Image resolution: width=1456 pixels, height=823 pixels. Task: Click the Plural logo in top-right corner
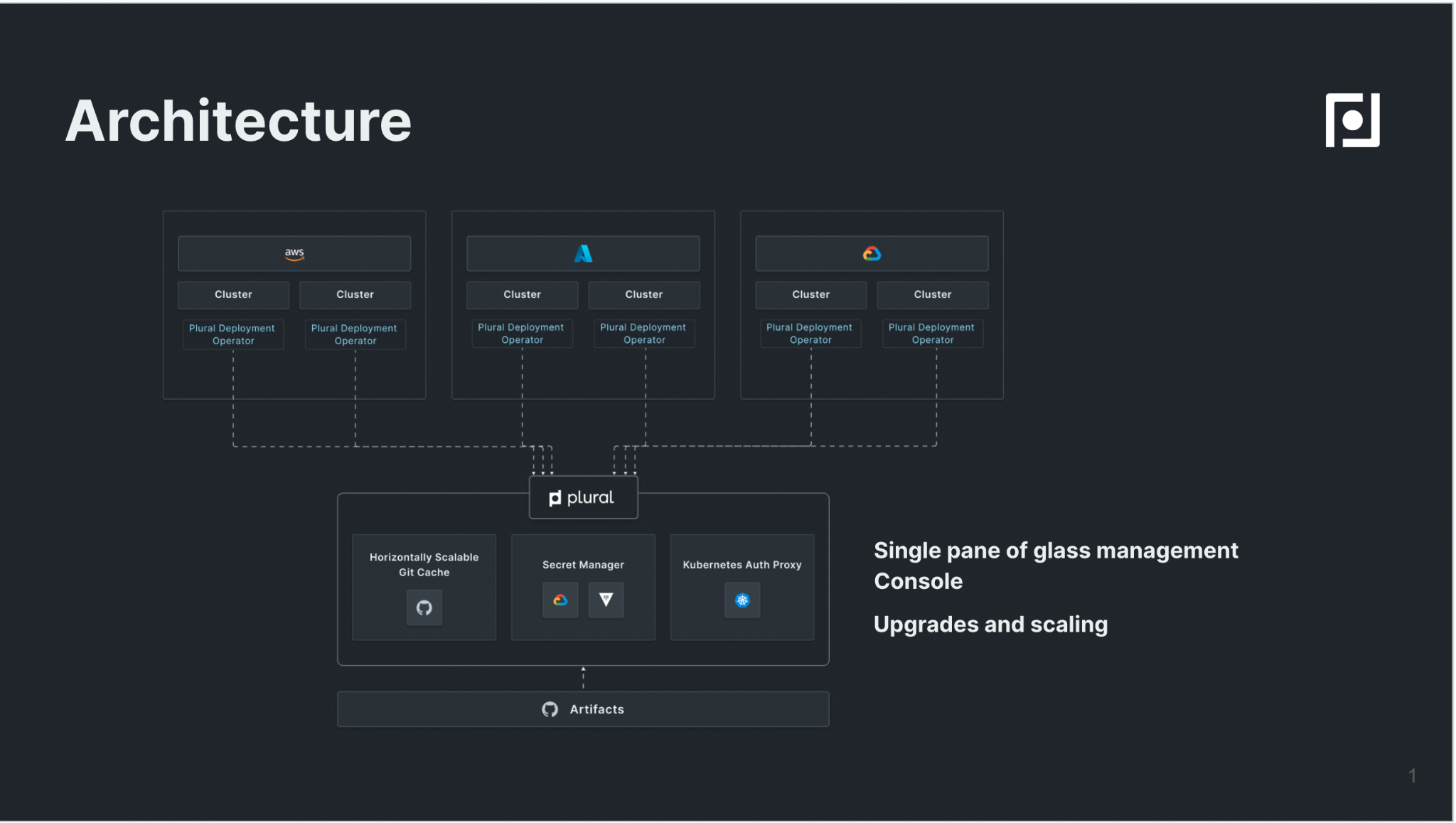[x=1352, y=120]
